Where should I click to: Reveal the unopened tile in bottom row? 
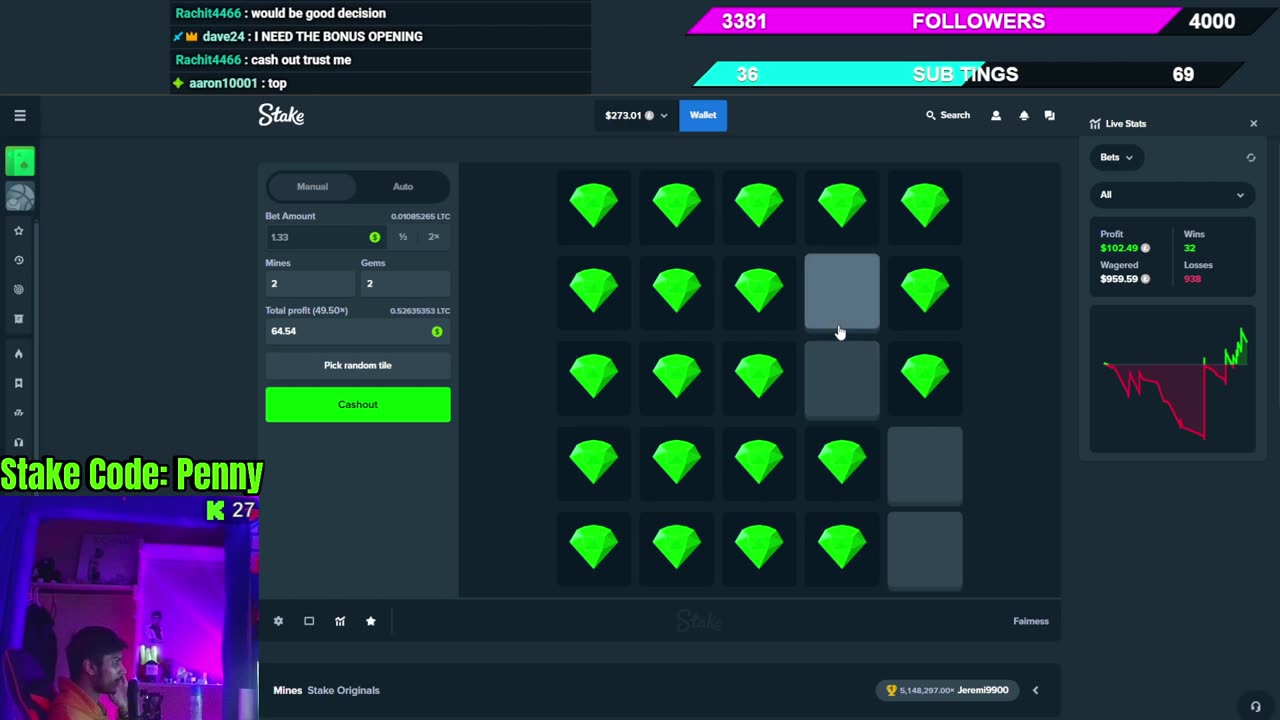coord(925,550)
